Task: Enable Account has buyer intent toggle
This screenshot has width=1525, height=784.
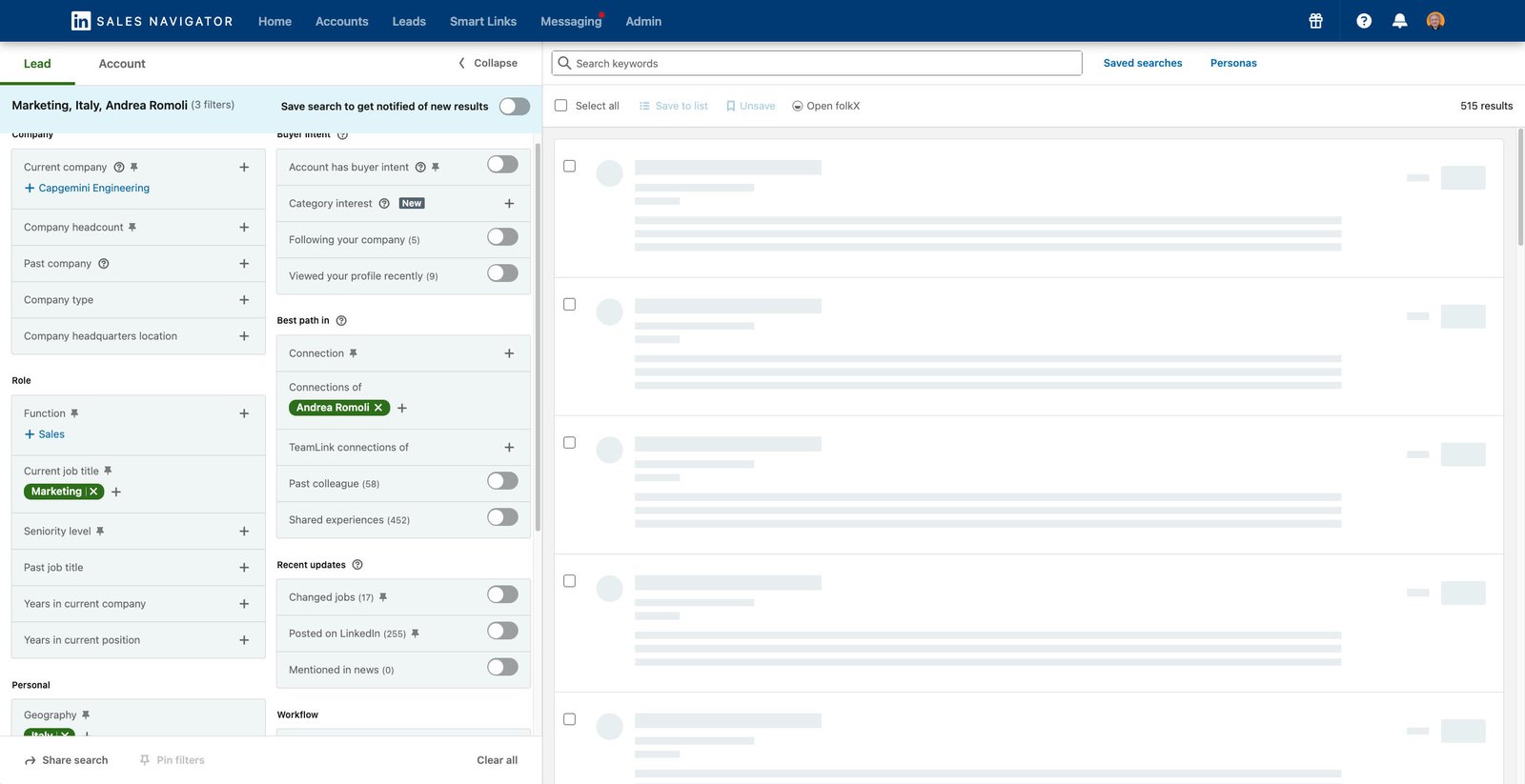Action: coord(502,165)
